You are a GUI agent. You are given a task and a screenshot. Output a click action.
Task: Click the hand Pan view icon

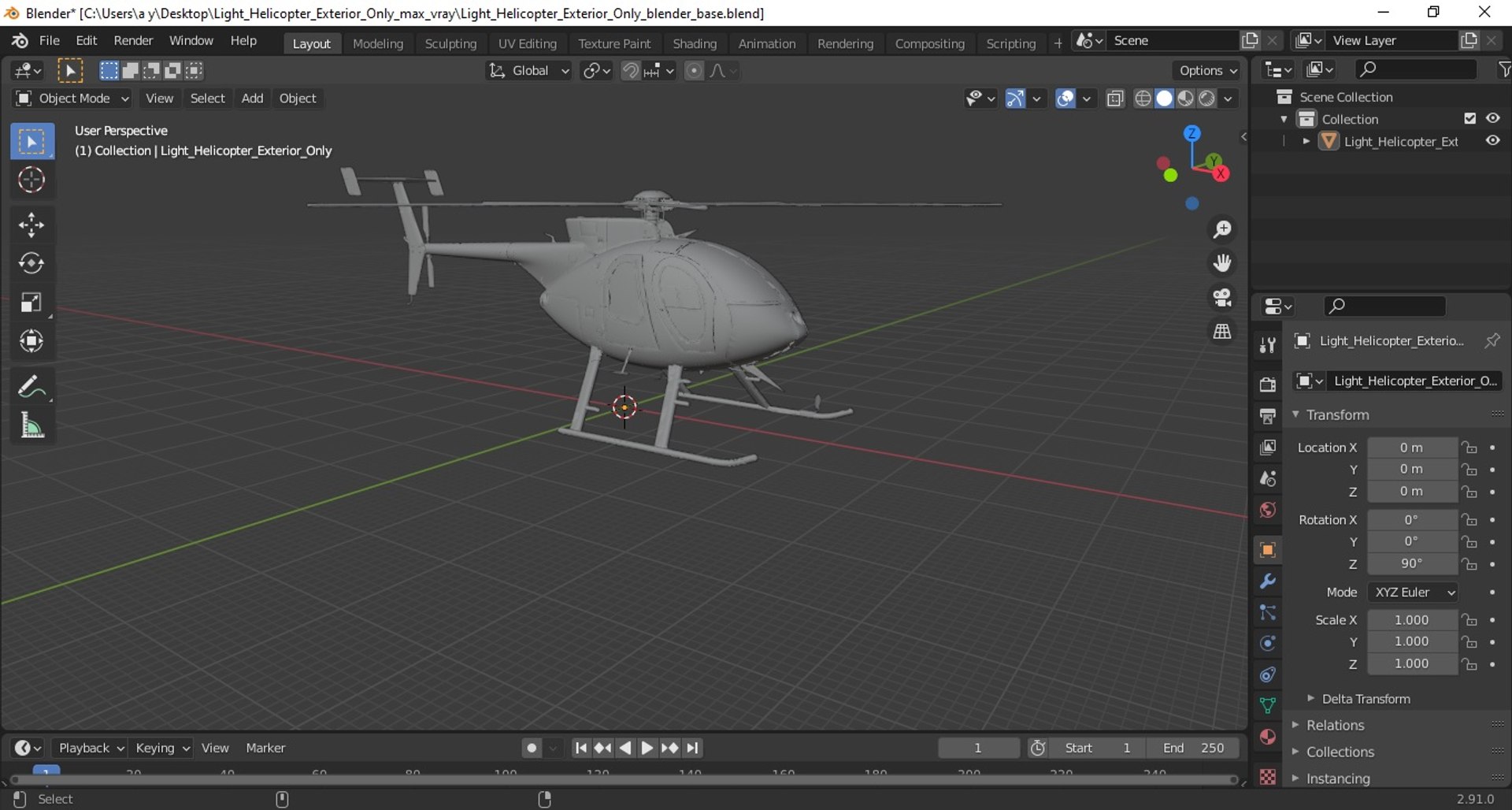click(1222, 263)
